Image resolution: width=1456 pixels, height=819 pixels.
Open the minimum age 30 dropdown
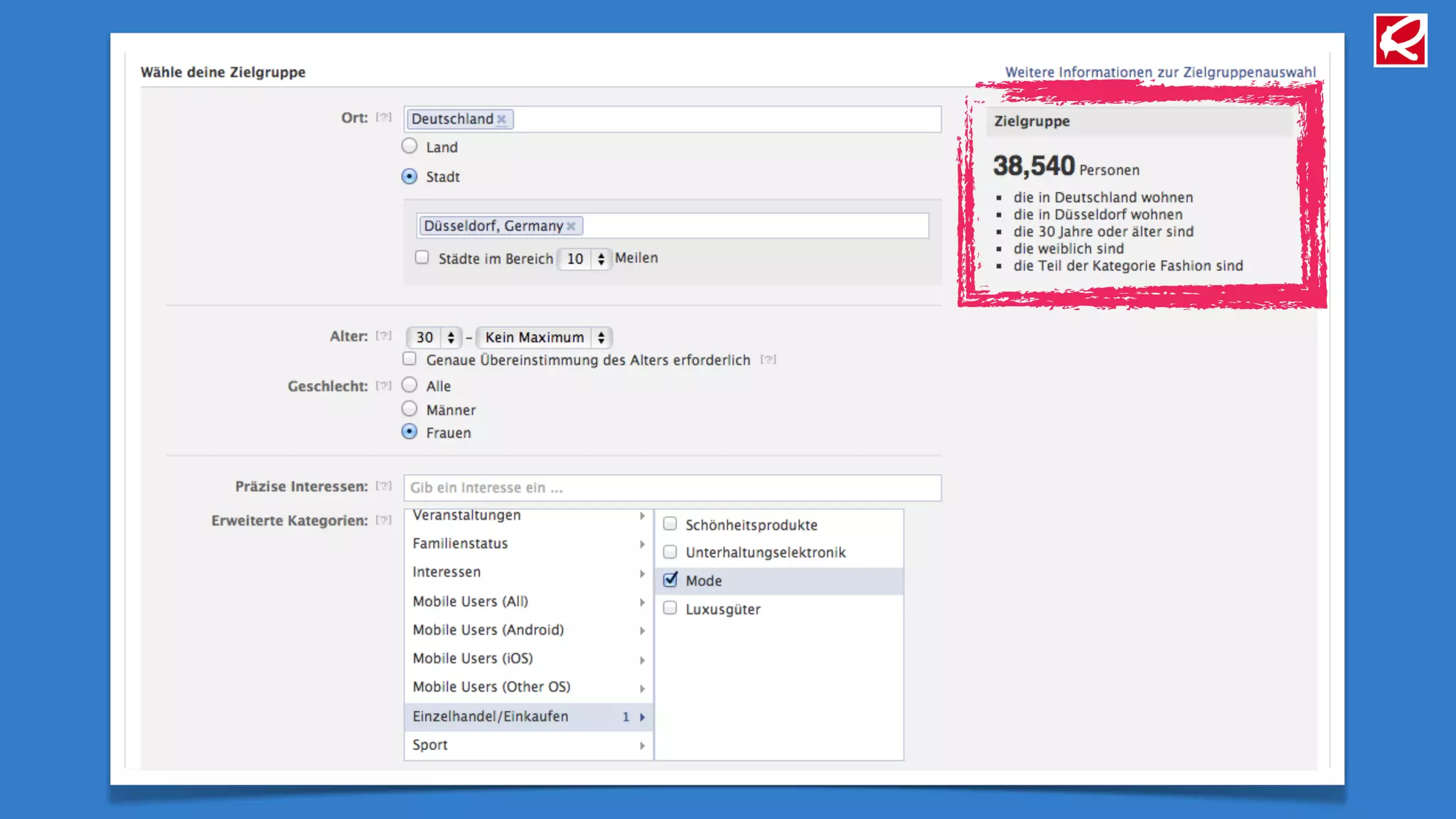(434, 338)
